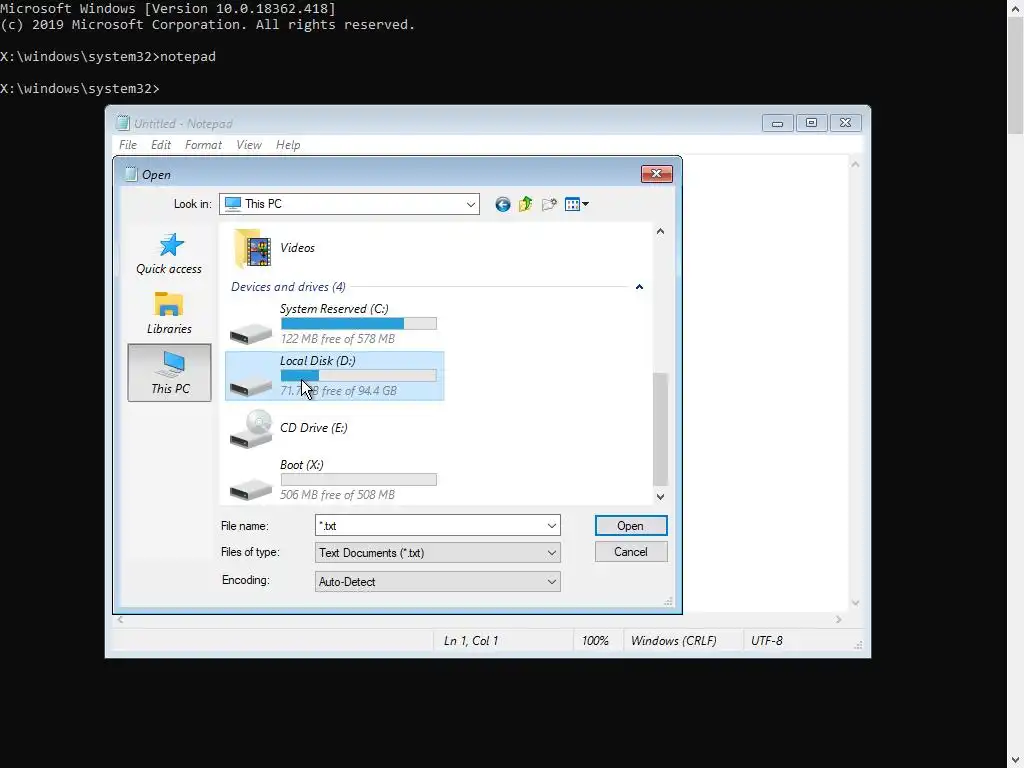This screenshot has height=768, width=1024.
Task: Expand the File name dropdown arrow
Action: point(552,526)
